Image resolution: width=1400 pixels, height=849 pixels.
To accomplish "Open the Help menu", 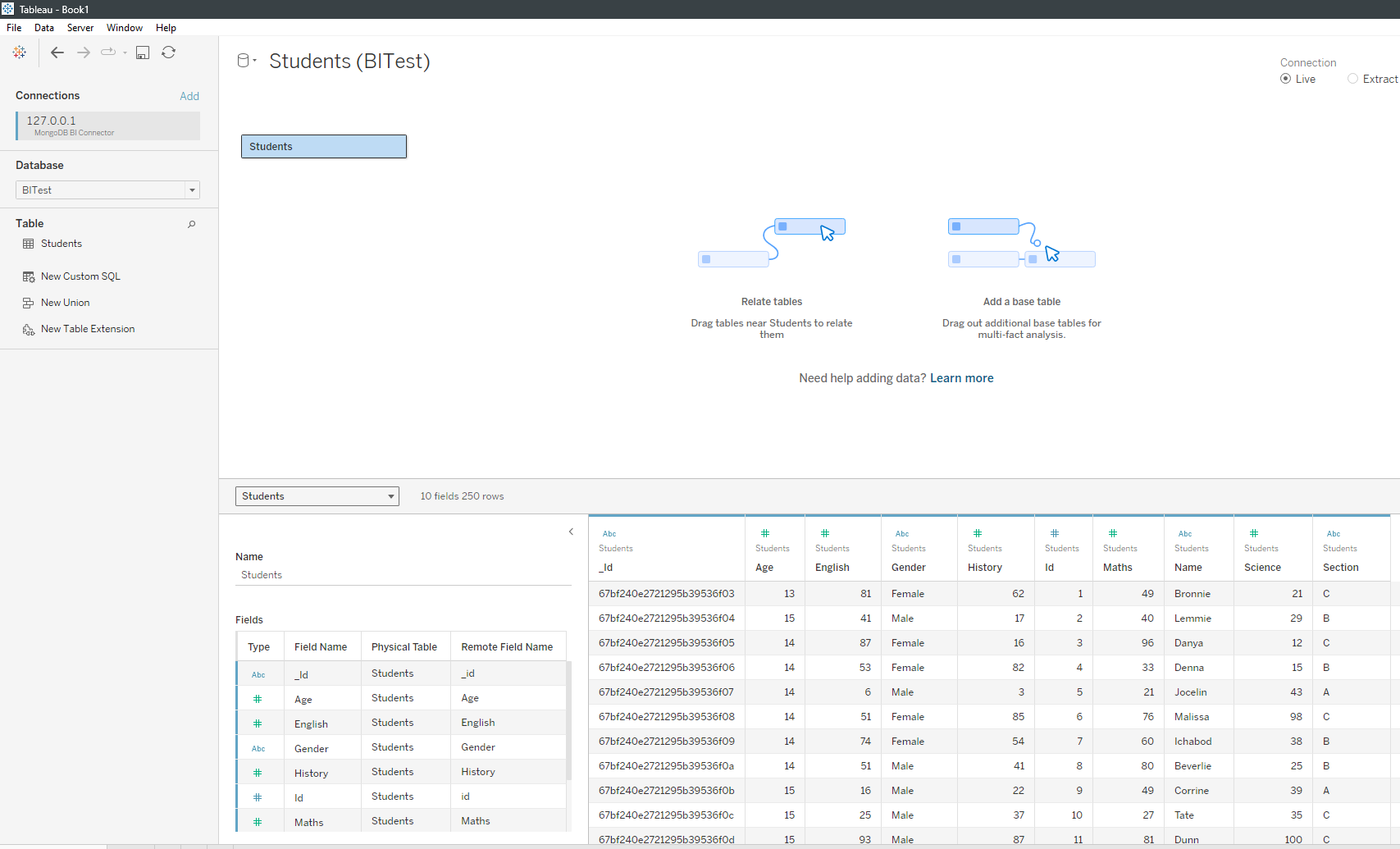I will click(x=166, y=28).
